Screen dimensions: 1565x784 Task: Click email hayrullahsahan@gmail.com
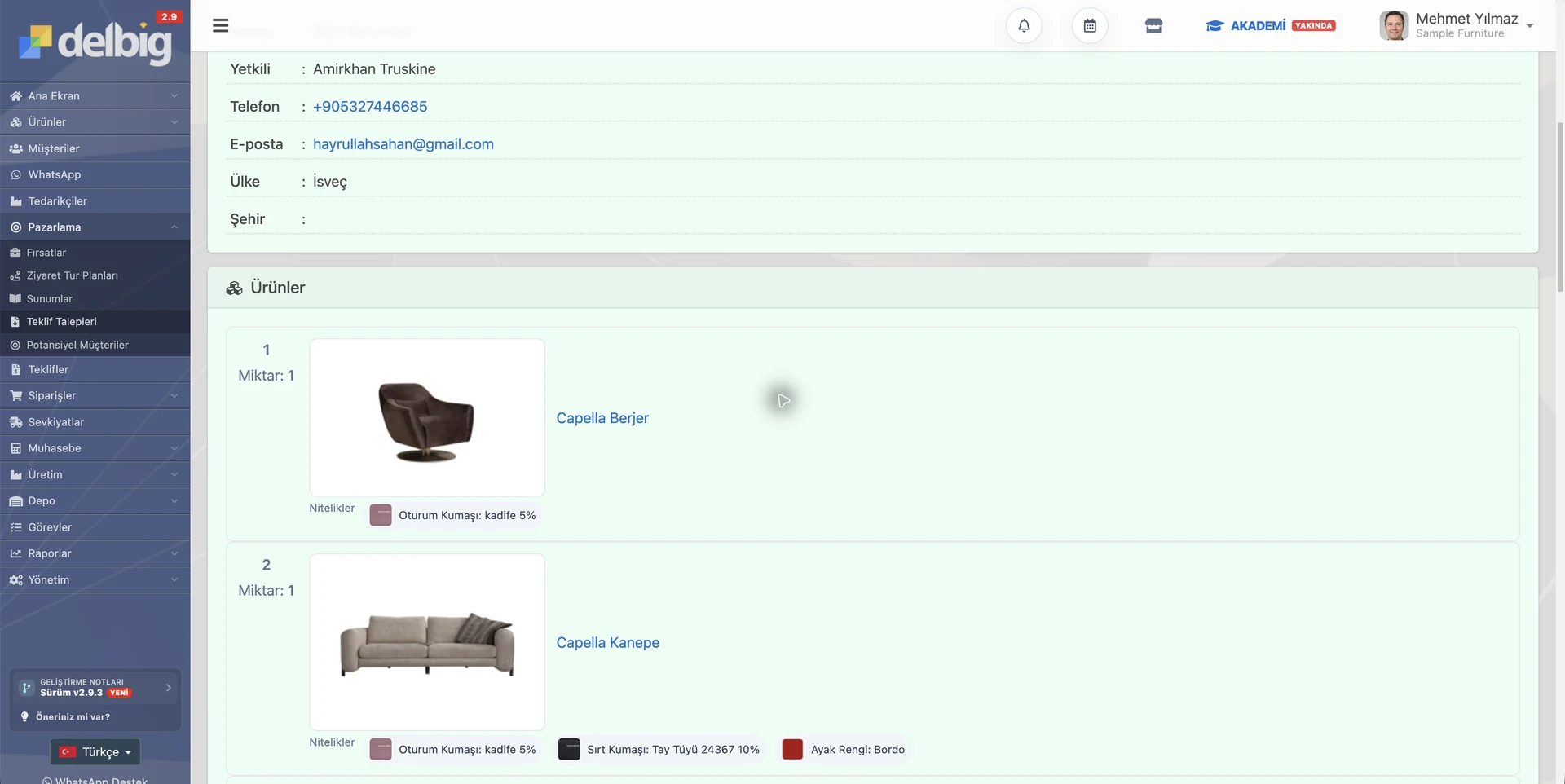pos(403,144)
